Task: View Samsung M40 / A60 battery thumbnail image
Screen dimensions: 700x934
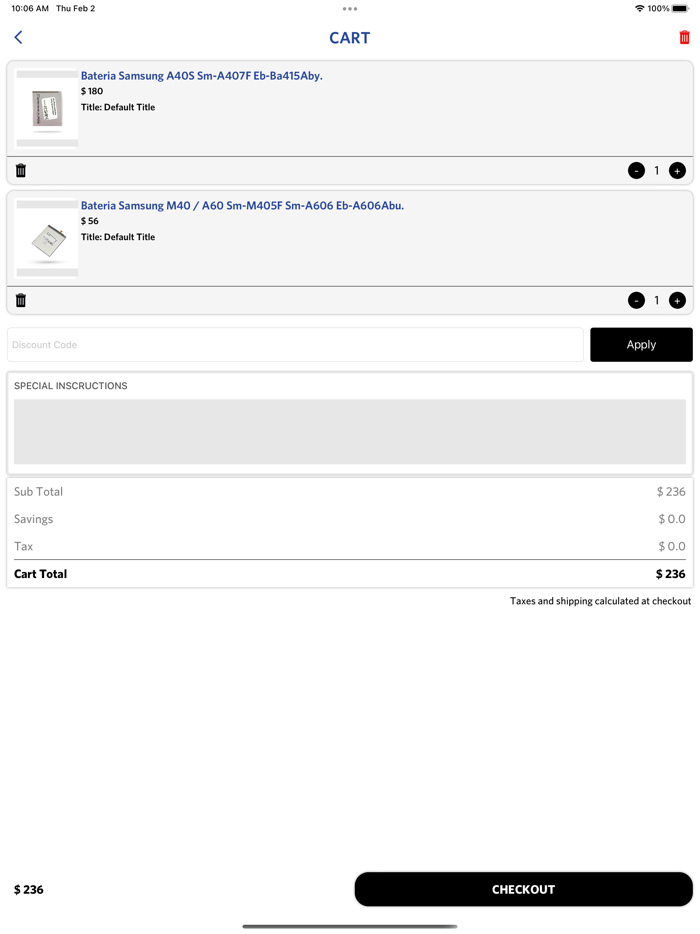Action: tap(47, 239)
